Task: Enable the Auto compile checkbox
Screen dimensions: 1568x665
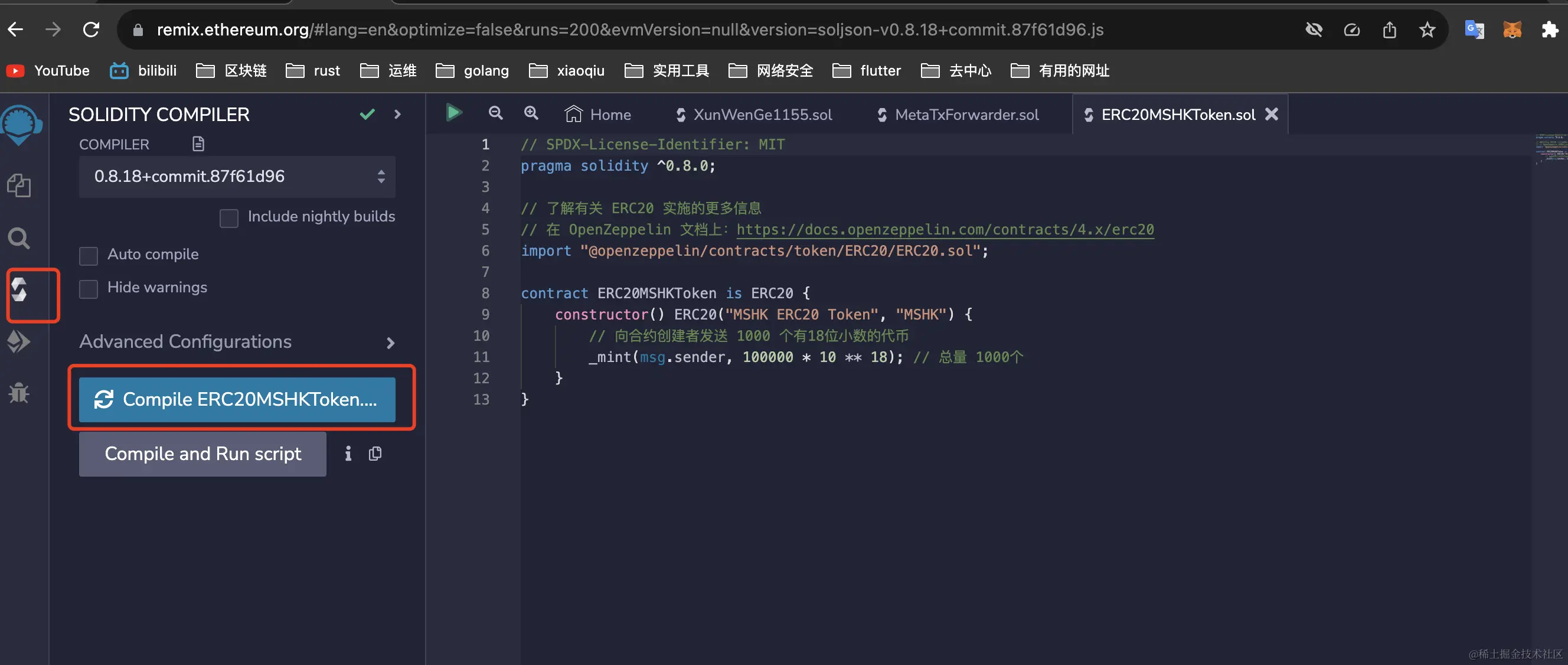Action: click(x=89, y=256)
